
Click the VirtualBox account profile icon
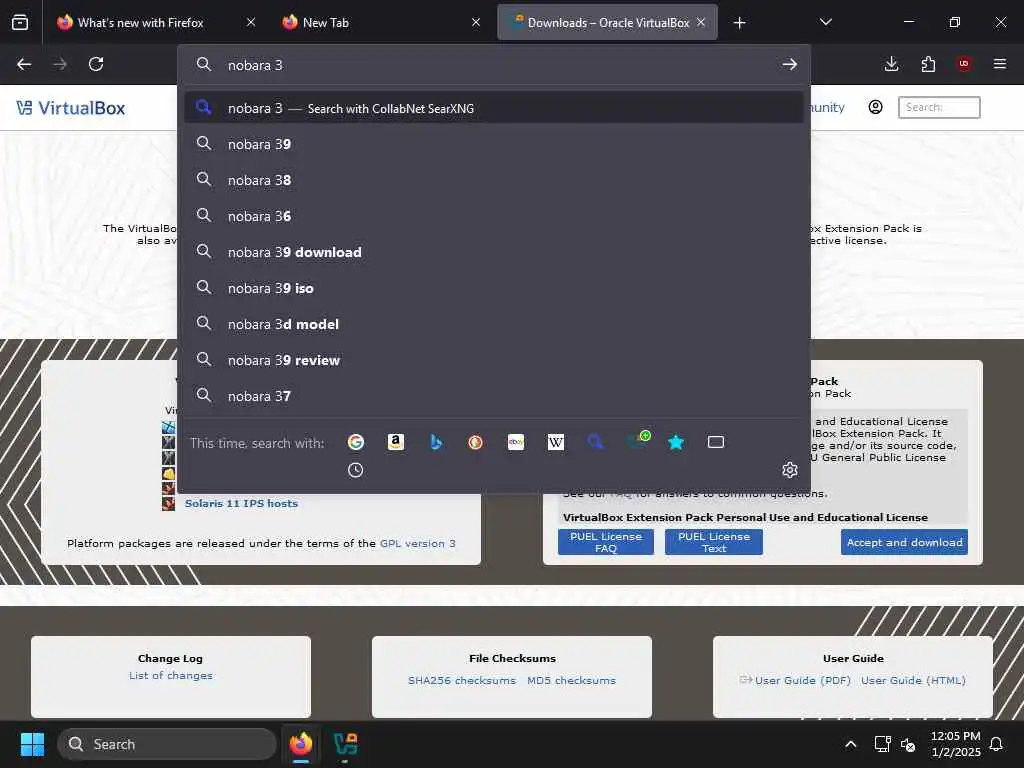click(x=876, y=107)
